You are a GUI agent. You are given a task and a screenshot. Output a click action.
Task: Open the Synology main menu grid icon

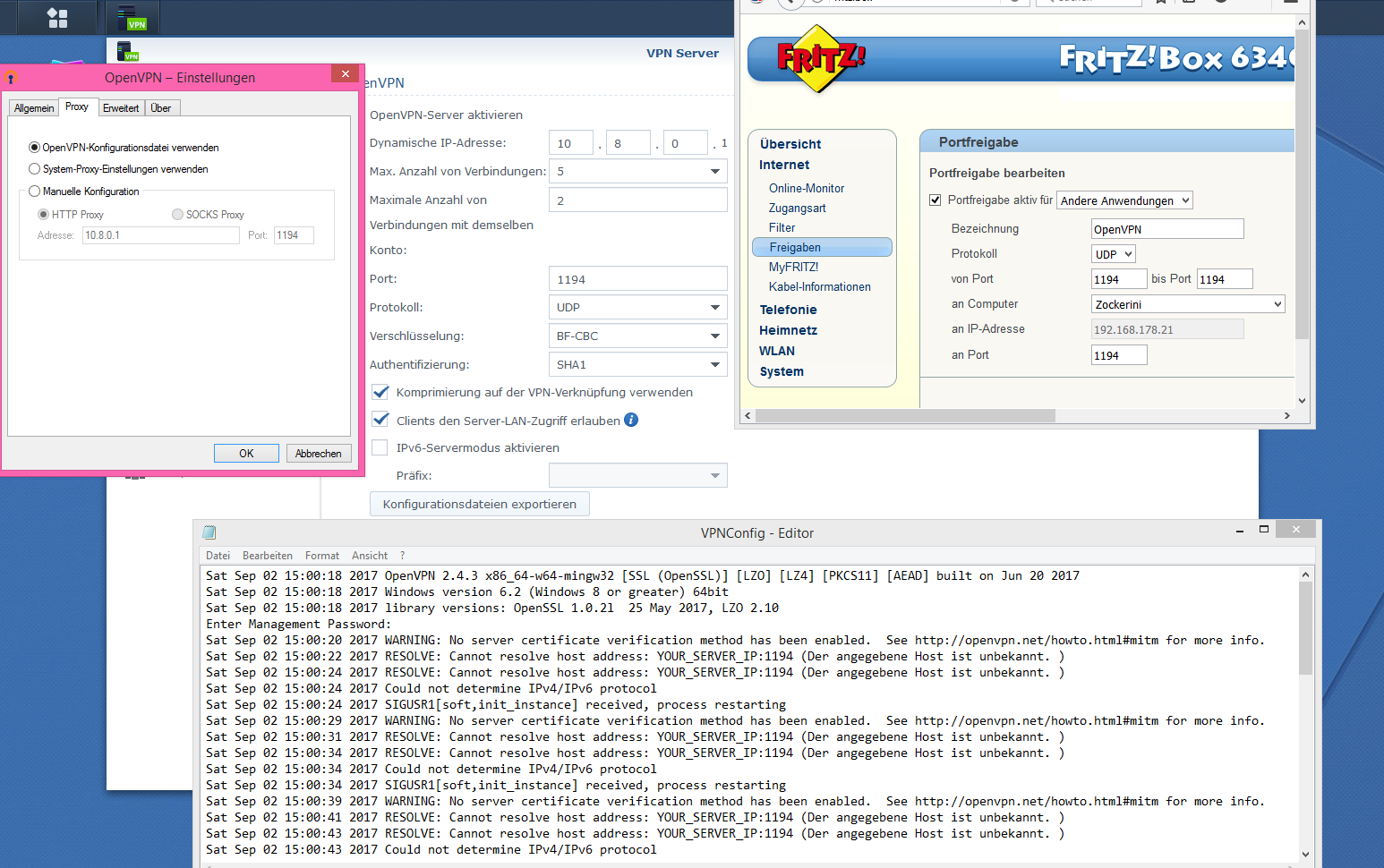(57, 18)
